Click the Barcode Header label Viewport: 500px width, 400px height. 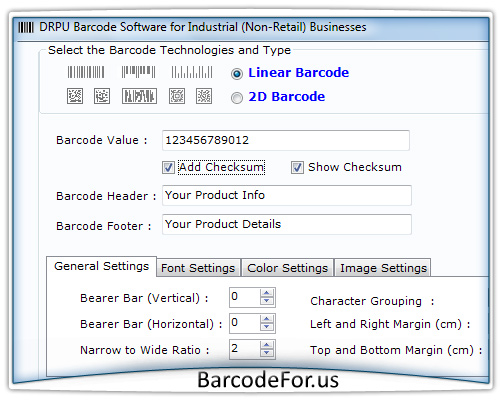coord(106,196)
